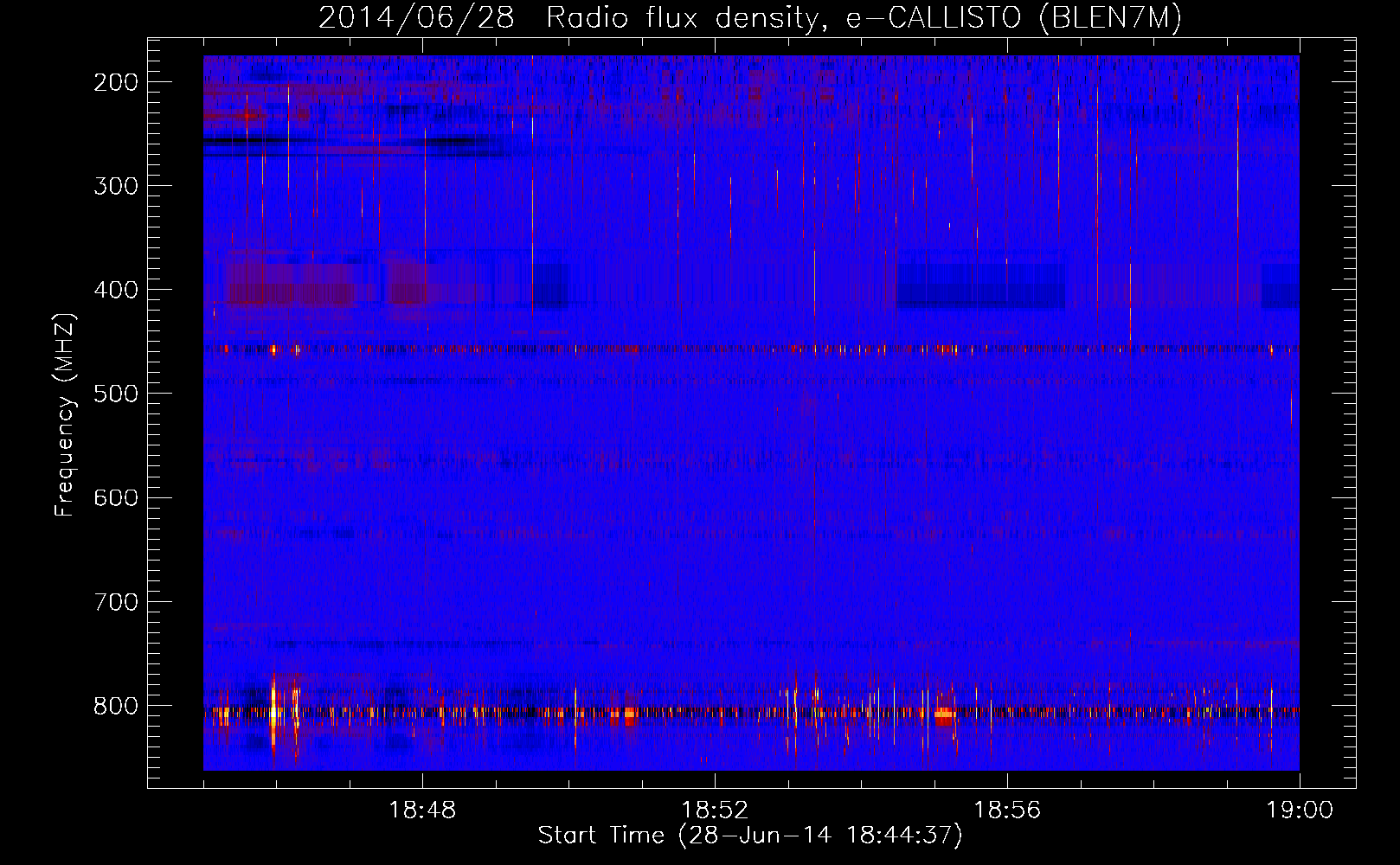Click the 18:48 time tick label

[x=422, y=811]
